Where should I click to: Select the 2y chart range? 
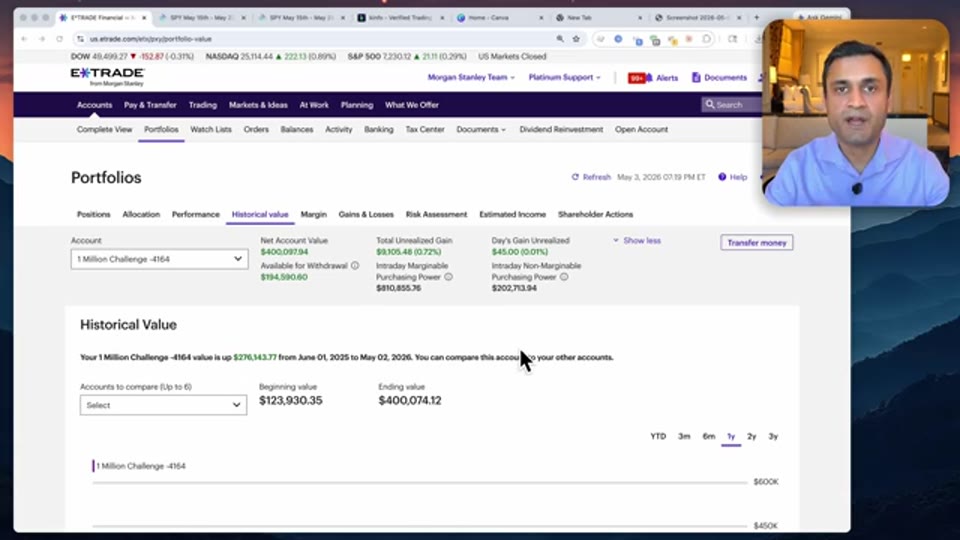(x=752, y=437)
